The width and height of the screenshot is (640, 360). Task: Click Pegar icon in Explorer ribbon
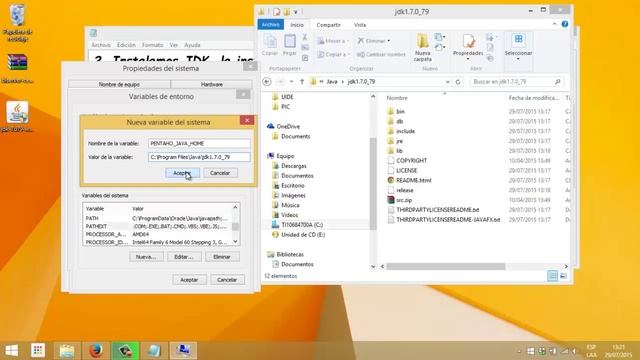(290, 44)
